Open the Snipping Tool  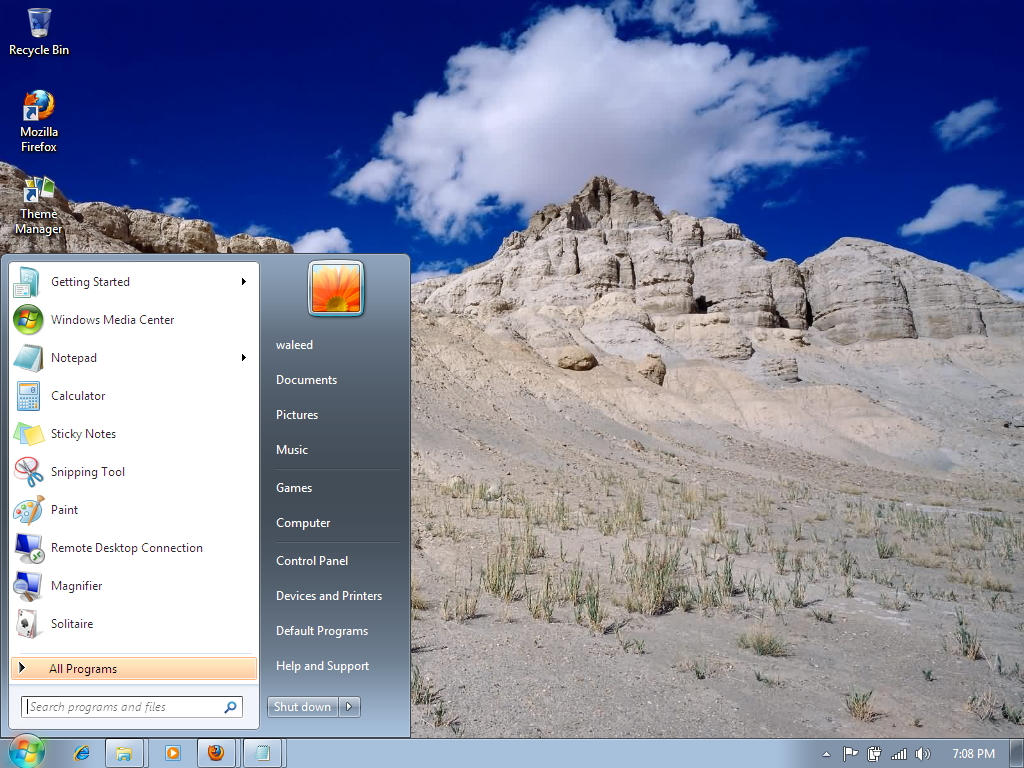click(x=86, y=471)
